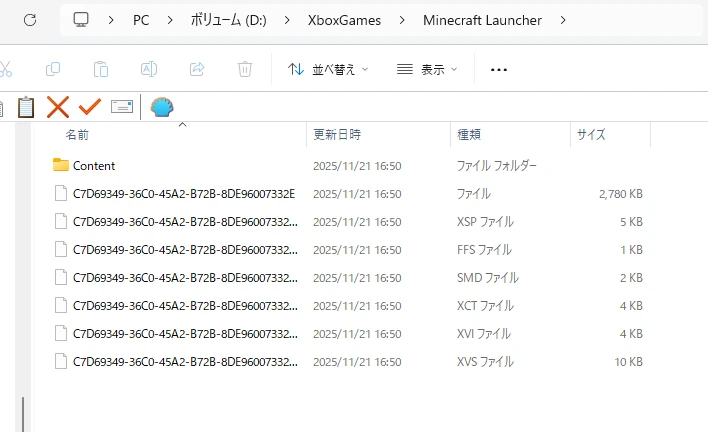Click the 2,780 KB size cell
The width and height of the screenshot is (708, 432).
(x=621, y=194)
